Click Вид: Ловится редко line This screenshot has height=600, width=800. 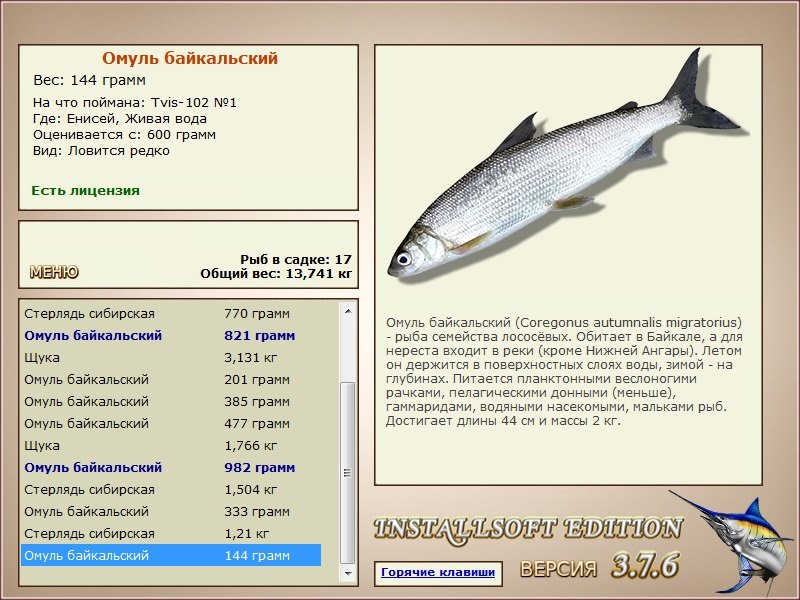point(101,151)
